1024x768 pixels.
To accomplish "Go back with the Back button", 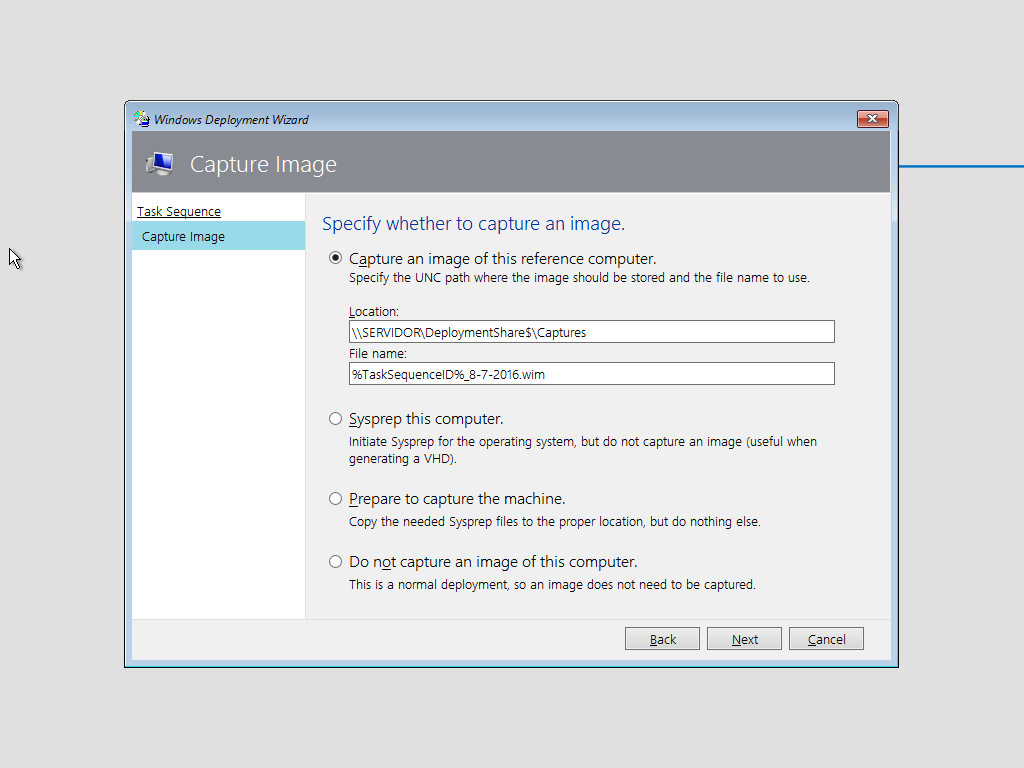I will [x=662, y=639].
